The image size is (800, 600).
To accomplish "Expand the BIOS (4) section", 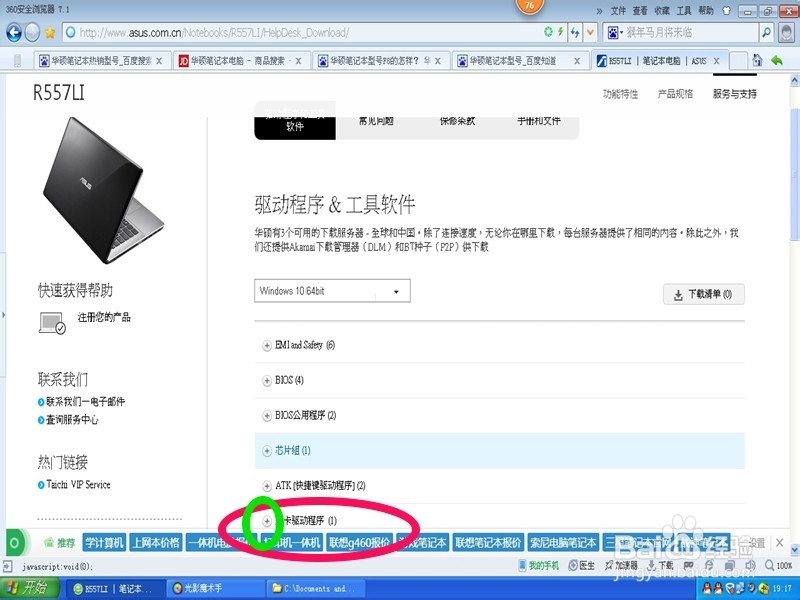I will (267, 381).
